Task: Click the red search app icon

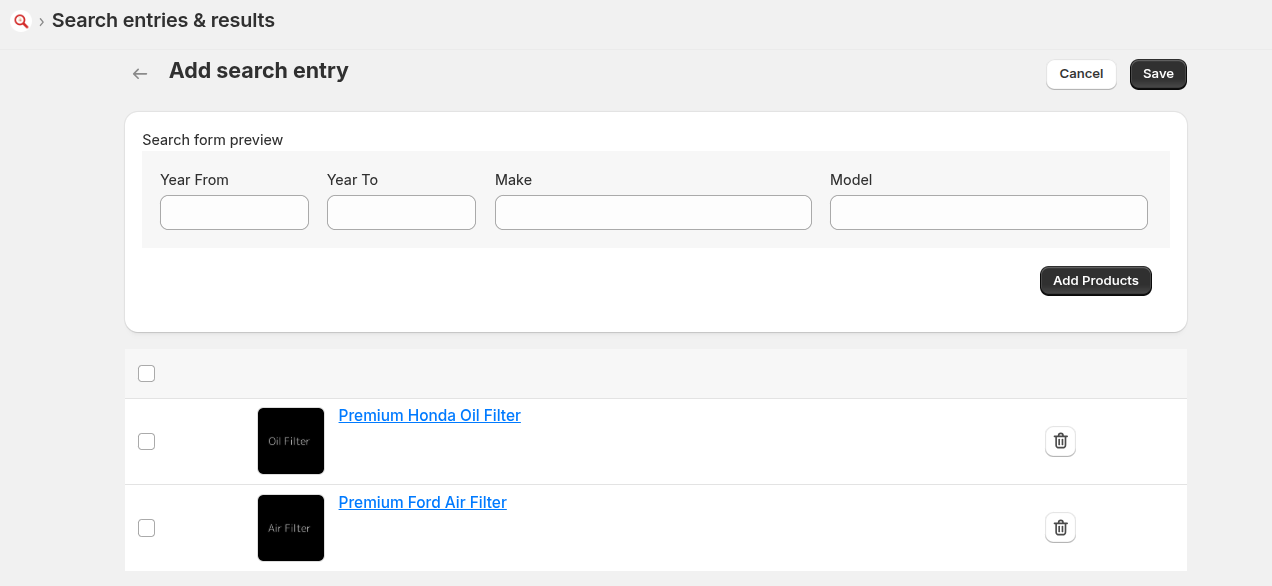Action: click(x=20, y=21)
